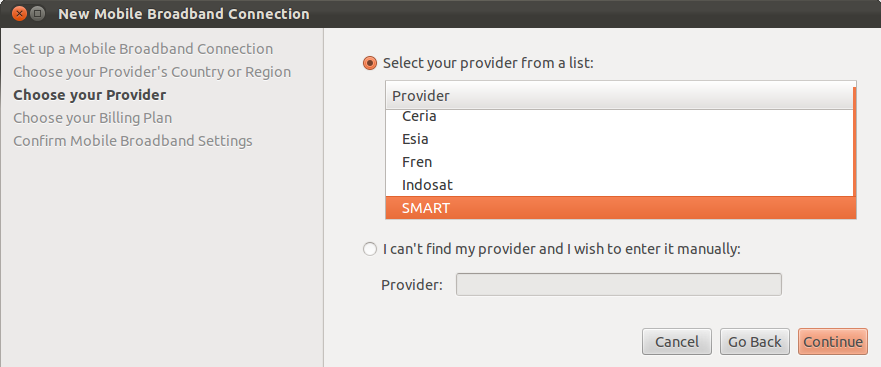Go Back to the previous step
Viewport: 881px width, 367px height.
pyautogui.click(x=755, y=342)
